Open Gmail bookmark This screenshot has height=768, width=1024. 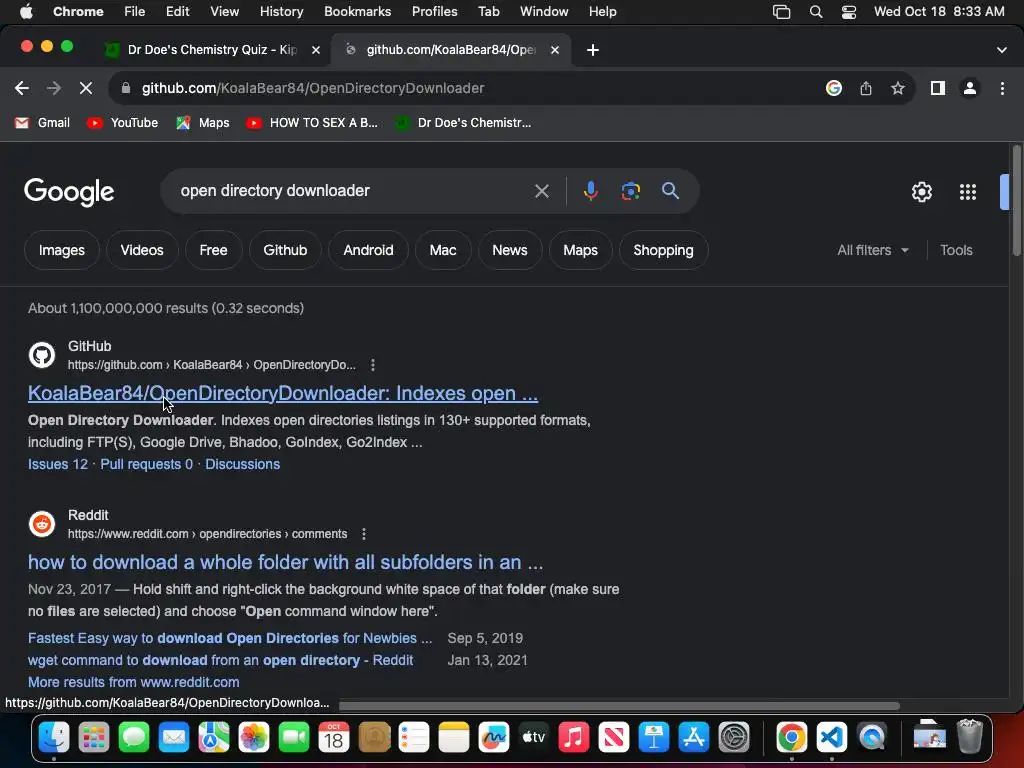pyautogui.click(x=42, y=123)
